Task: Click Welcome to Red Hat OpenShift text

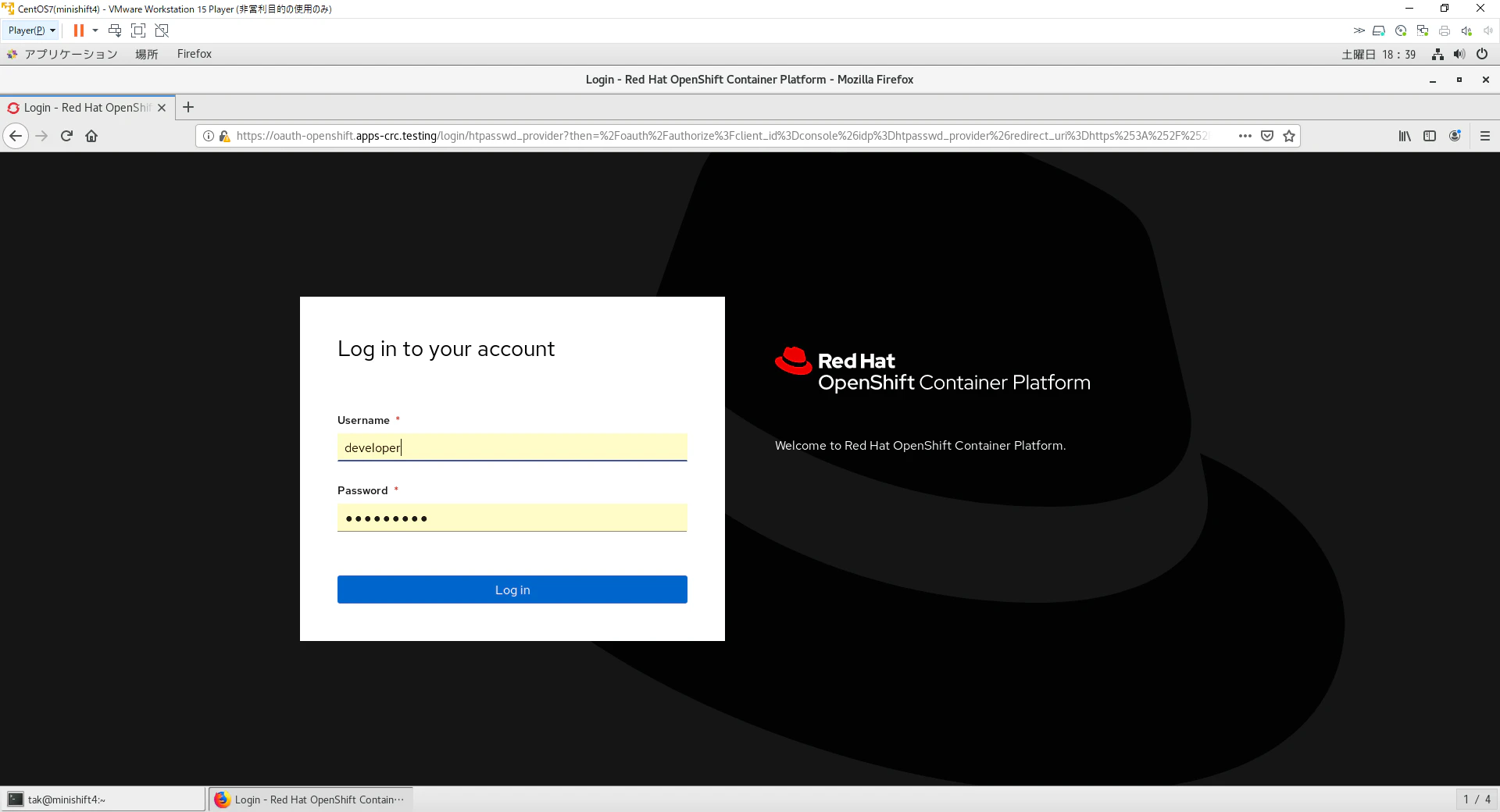Action: coord(920,446)
